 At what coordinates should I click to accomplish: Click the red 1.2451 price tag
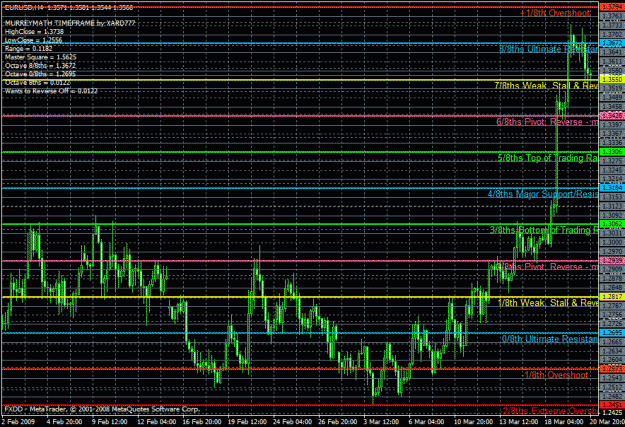(x=612, y=405)
